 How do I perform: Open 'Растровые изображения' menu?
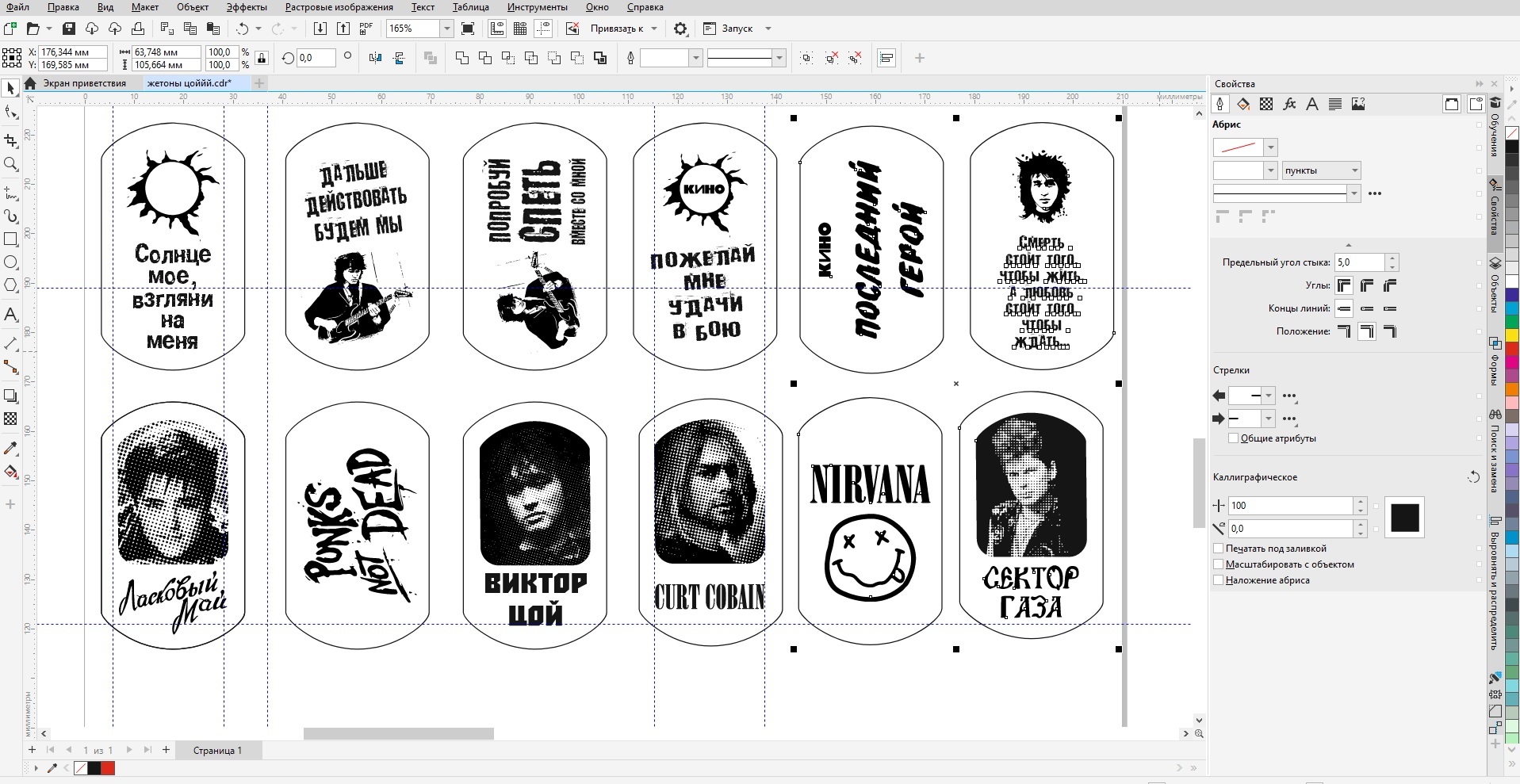click(339, 7)
